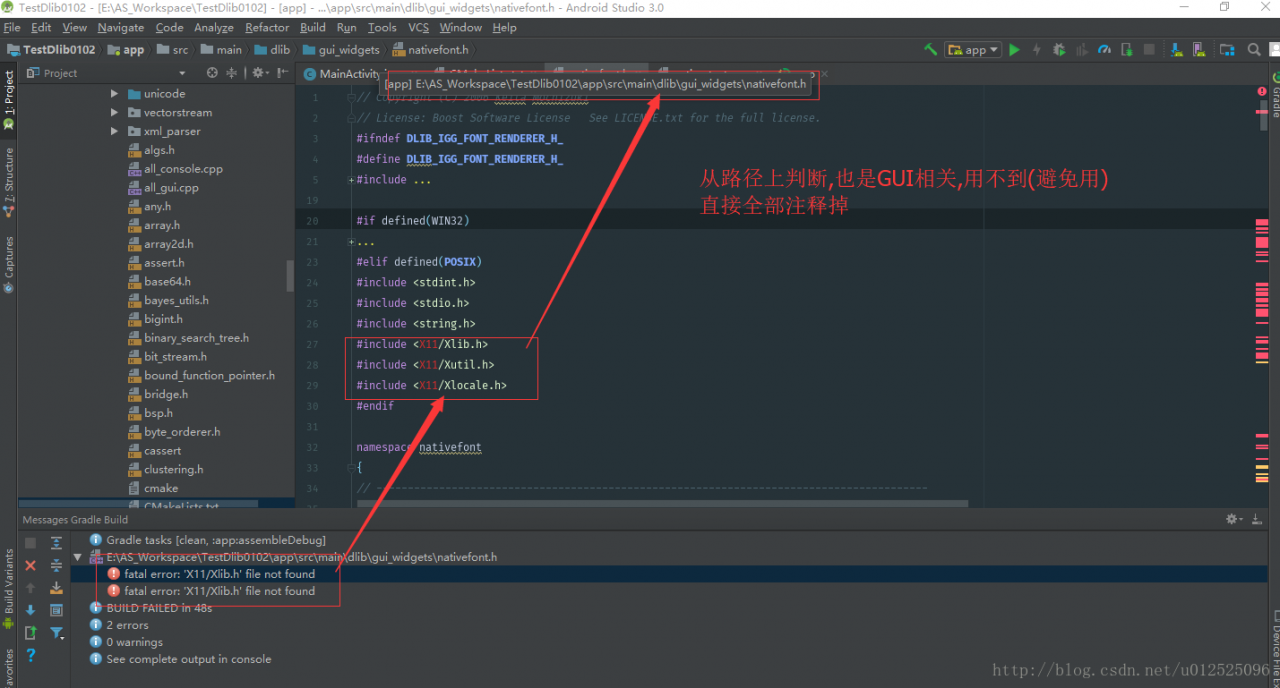Expand folded block on line 21

[x=350, y=242]
